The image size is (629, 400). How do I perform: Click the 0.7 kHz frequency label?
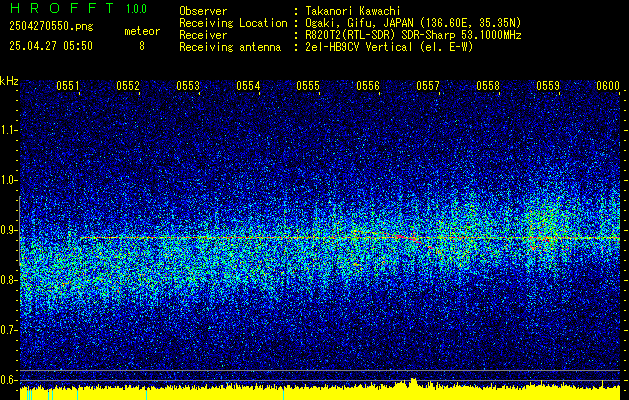(x=9, y=330)
